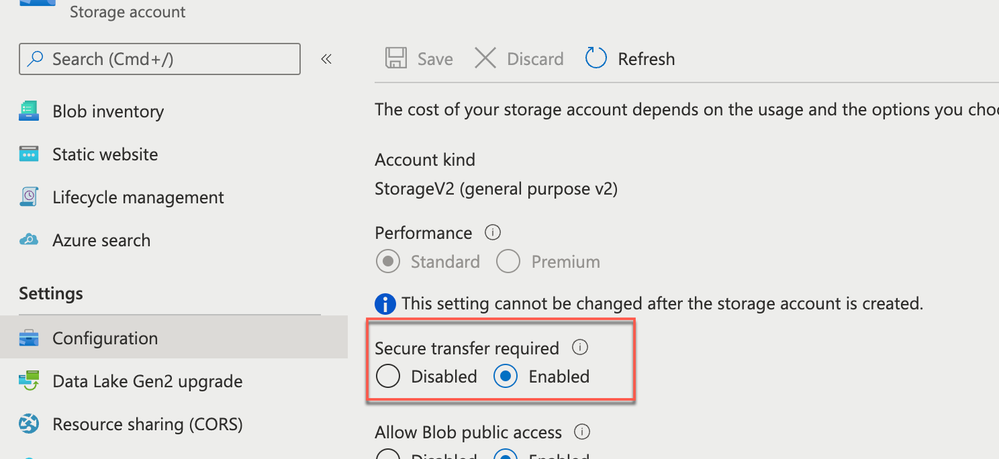The height and width of the screenshot is (459, 999).
Task: Open the Static website menu item
Action: tap(105, 155)
